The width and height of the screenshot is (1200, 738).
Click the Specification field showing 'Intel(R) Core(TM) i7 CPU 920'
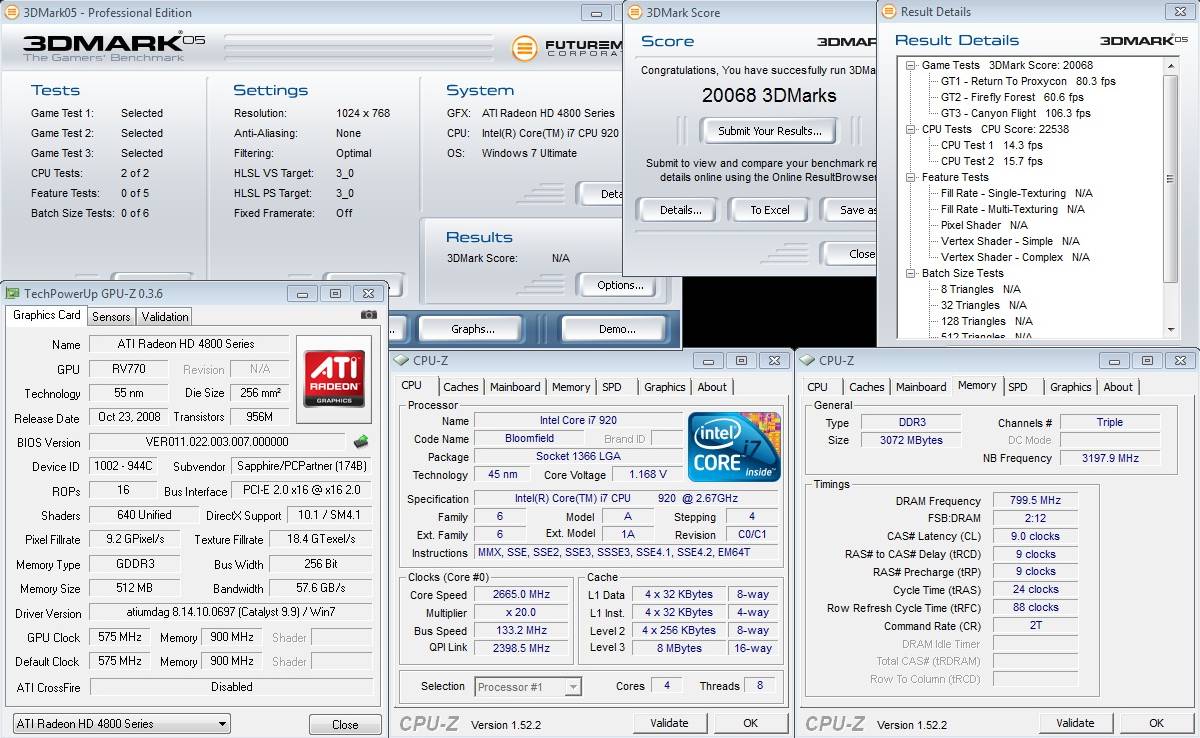click(x=626, y=498)
